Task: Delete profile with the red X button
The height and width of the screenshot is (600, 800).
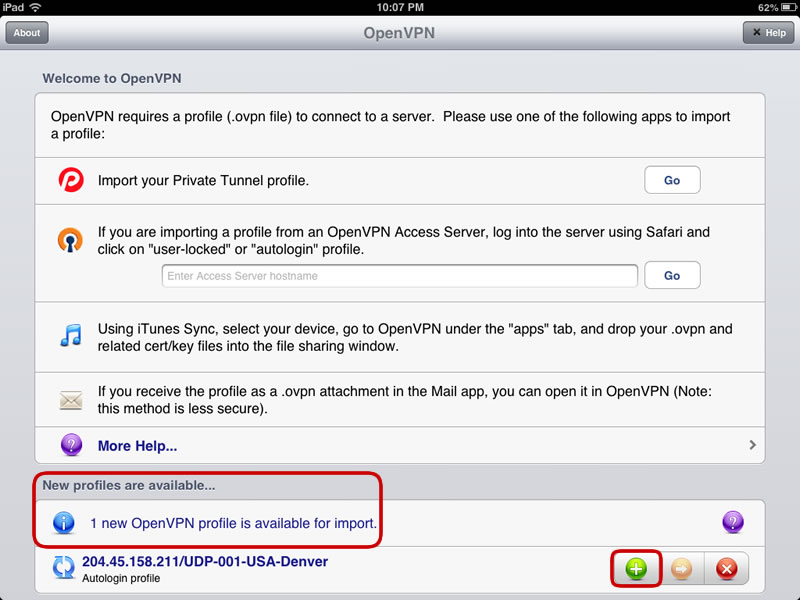Action: click(x=727, y=568)
